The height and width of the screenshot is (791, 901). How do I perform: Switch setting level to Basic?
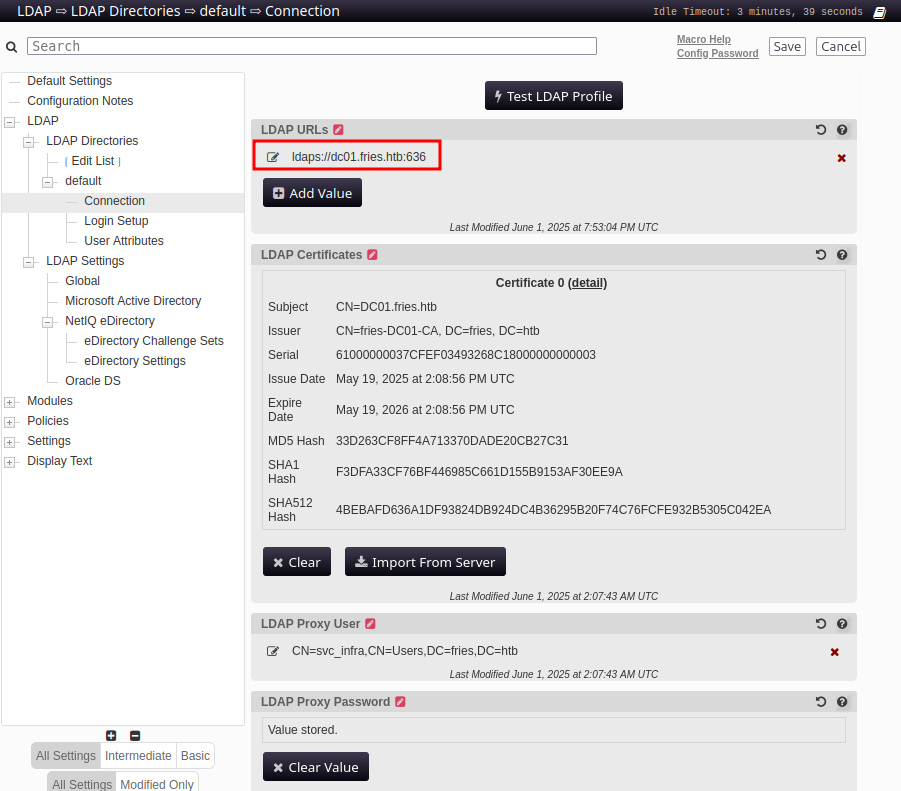pyautogui.click(x=195, y=756)
